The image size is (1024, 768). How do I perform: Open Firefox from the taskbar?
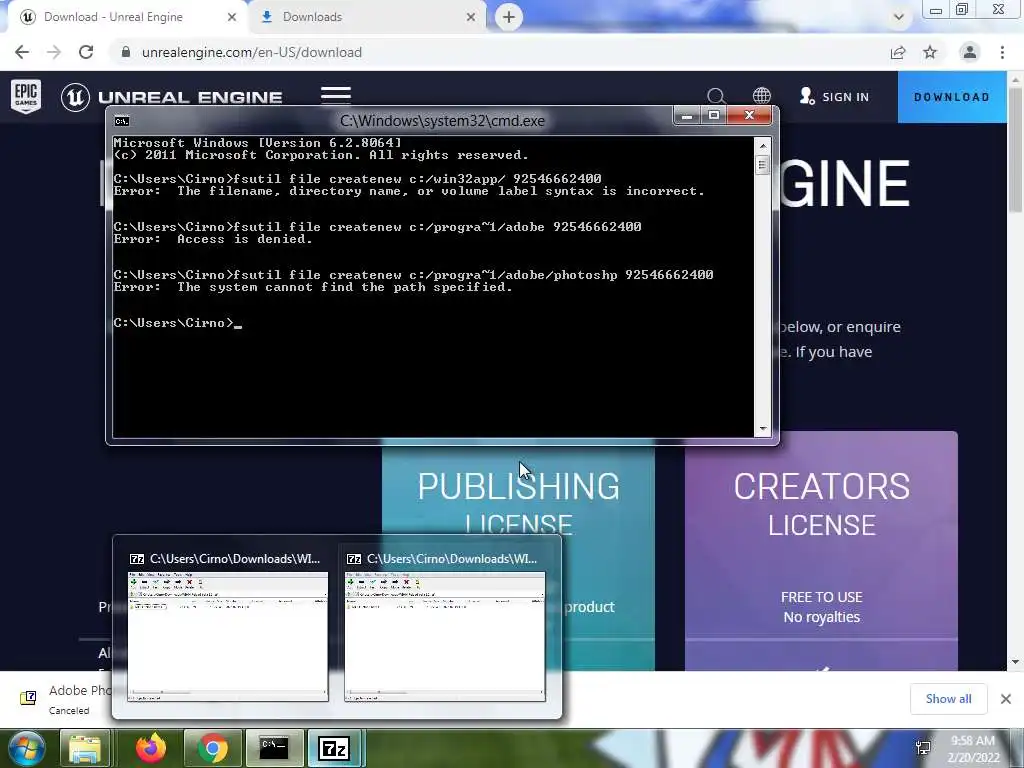coord(151,748)
